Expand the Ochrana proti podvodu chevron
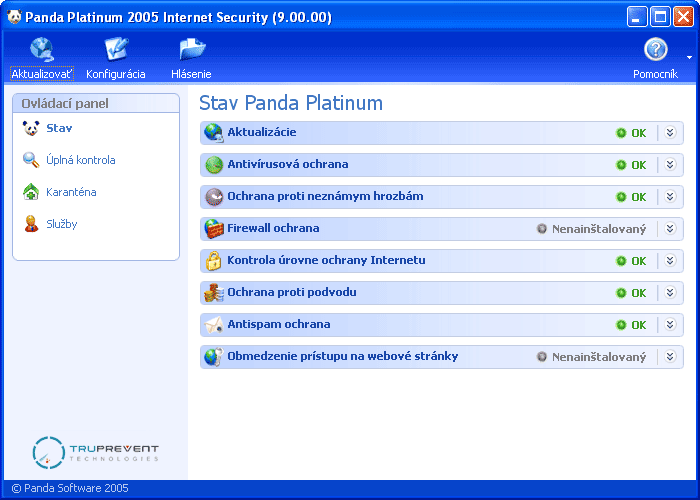 click(670, 292)
